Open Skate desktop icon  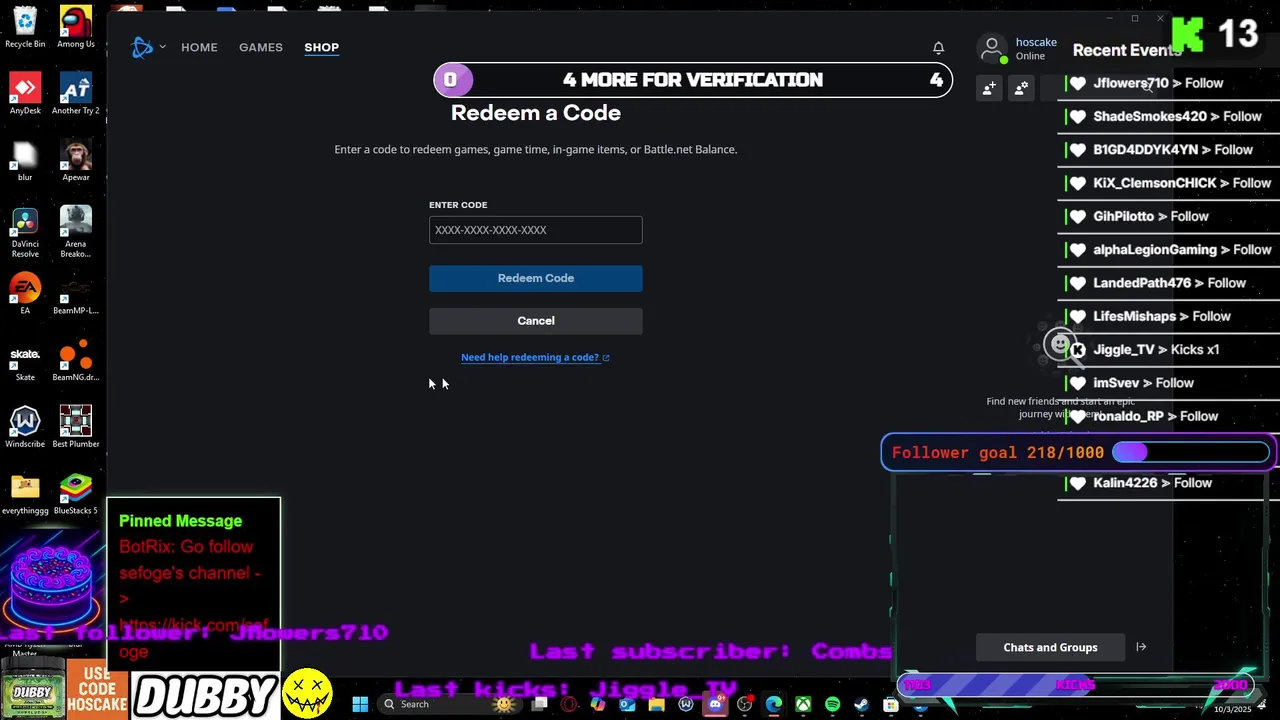25,361
